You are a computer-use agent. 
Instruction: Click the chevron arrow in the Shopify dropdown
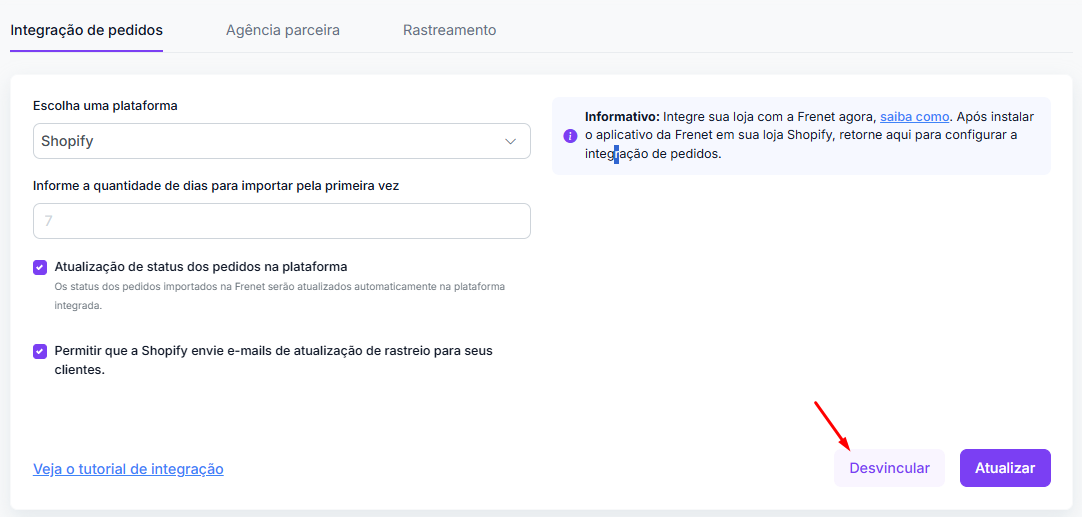pos(511,142)
